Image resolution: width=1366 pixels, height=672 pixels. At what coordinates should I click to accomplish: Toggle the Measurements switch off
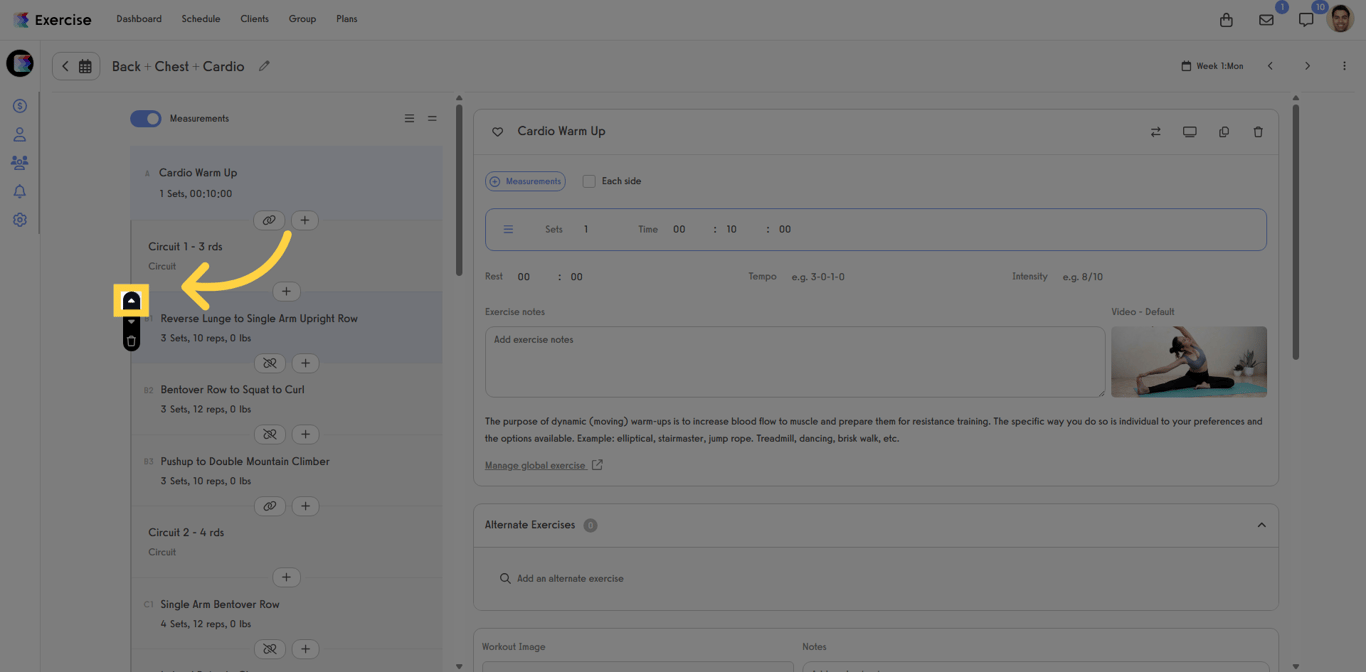(146, 119)
